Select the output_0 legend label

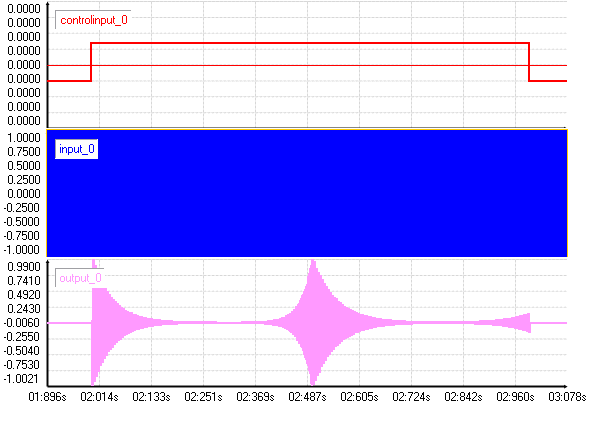tap(80, 278)
